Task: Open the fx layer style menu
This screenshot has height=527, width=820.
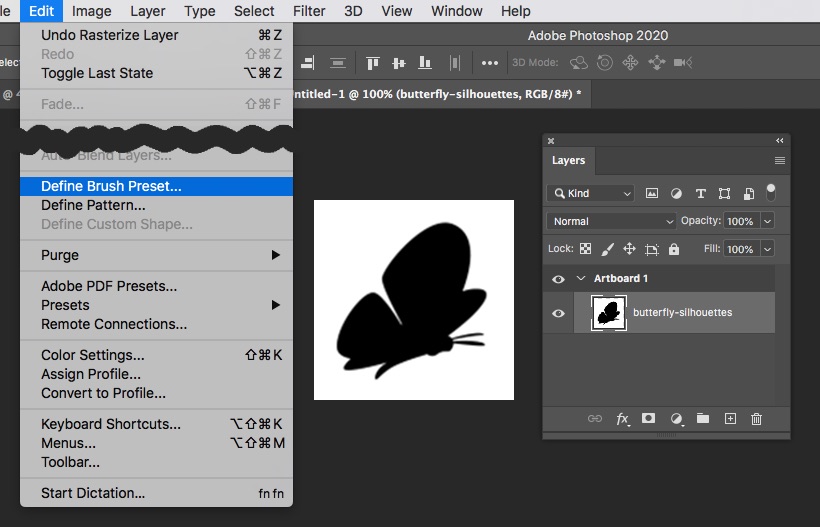Action: coord(622,419)
